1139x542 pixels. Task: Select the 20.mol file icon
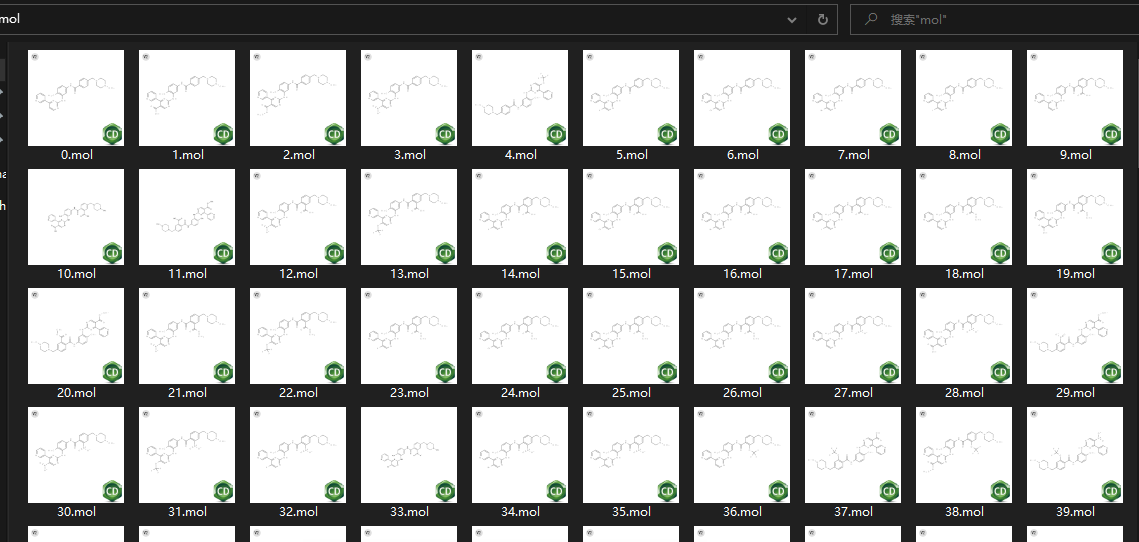[76, 336]
